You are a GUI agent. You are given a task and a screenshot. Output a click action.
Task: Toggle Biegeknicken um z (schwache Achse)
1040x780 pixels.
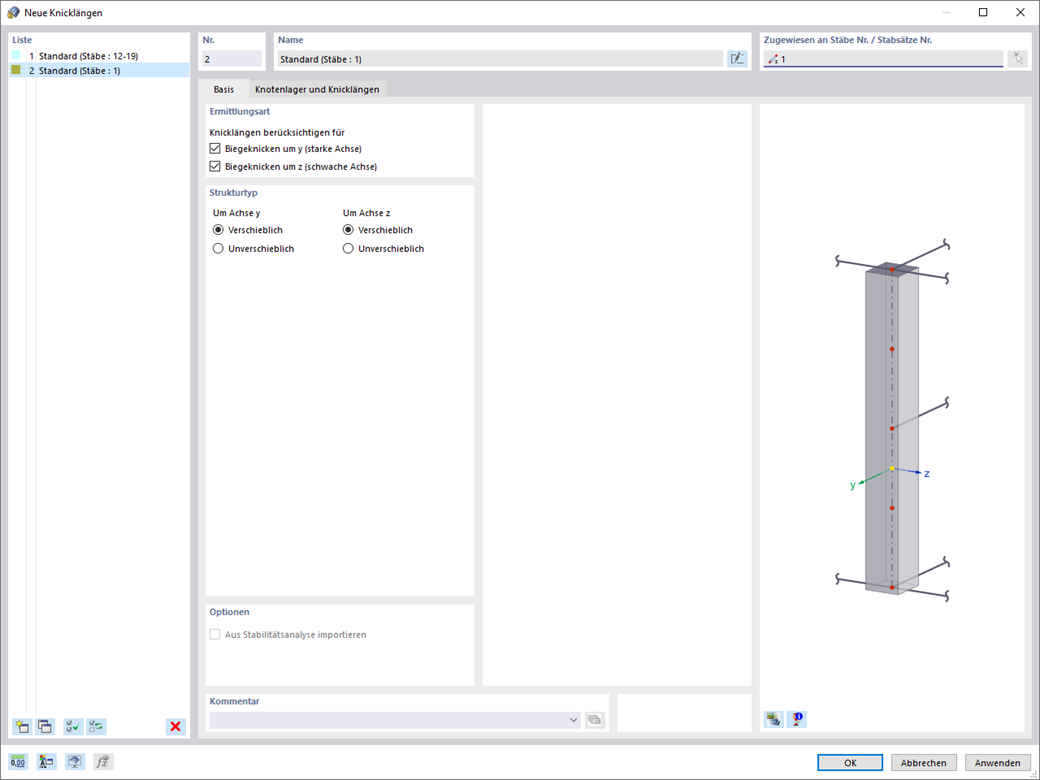coord(215,166)
